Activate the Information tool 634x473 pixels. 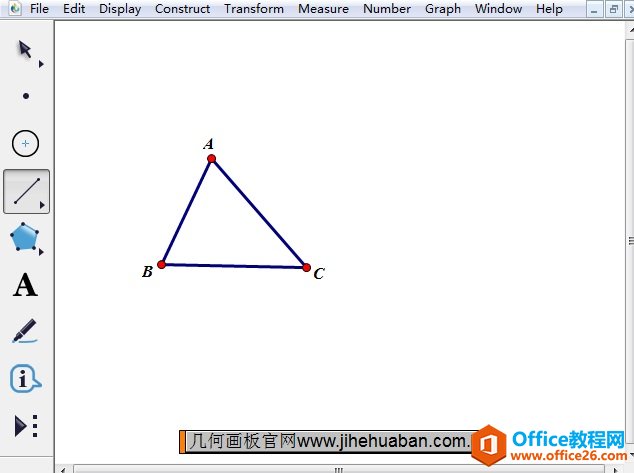(x=25, y=379)
